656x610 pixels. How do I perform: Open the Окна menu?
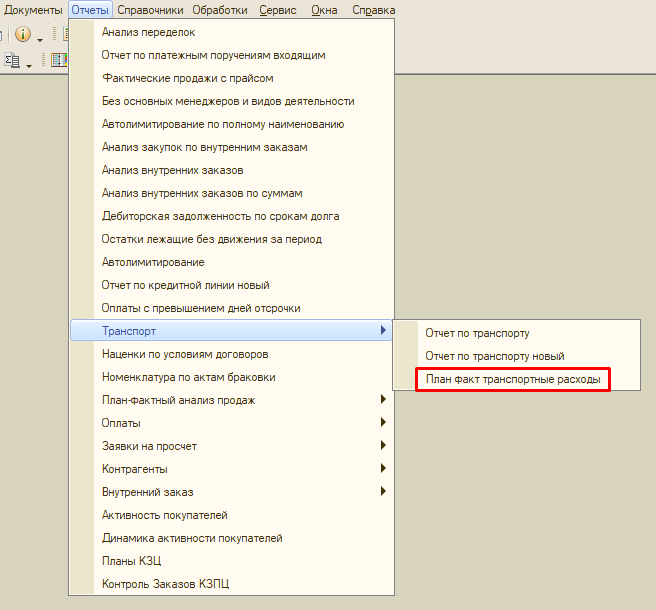pyautogui.click(x=324, y=10)
